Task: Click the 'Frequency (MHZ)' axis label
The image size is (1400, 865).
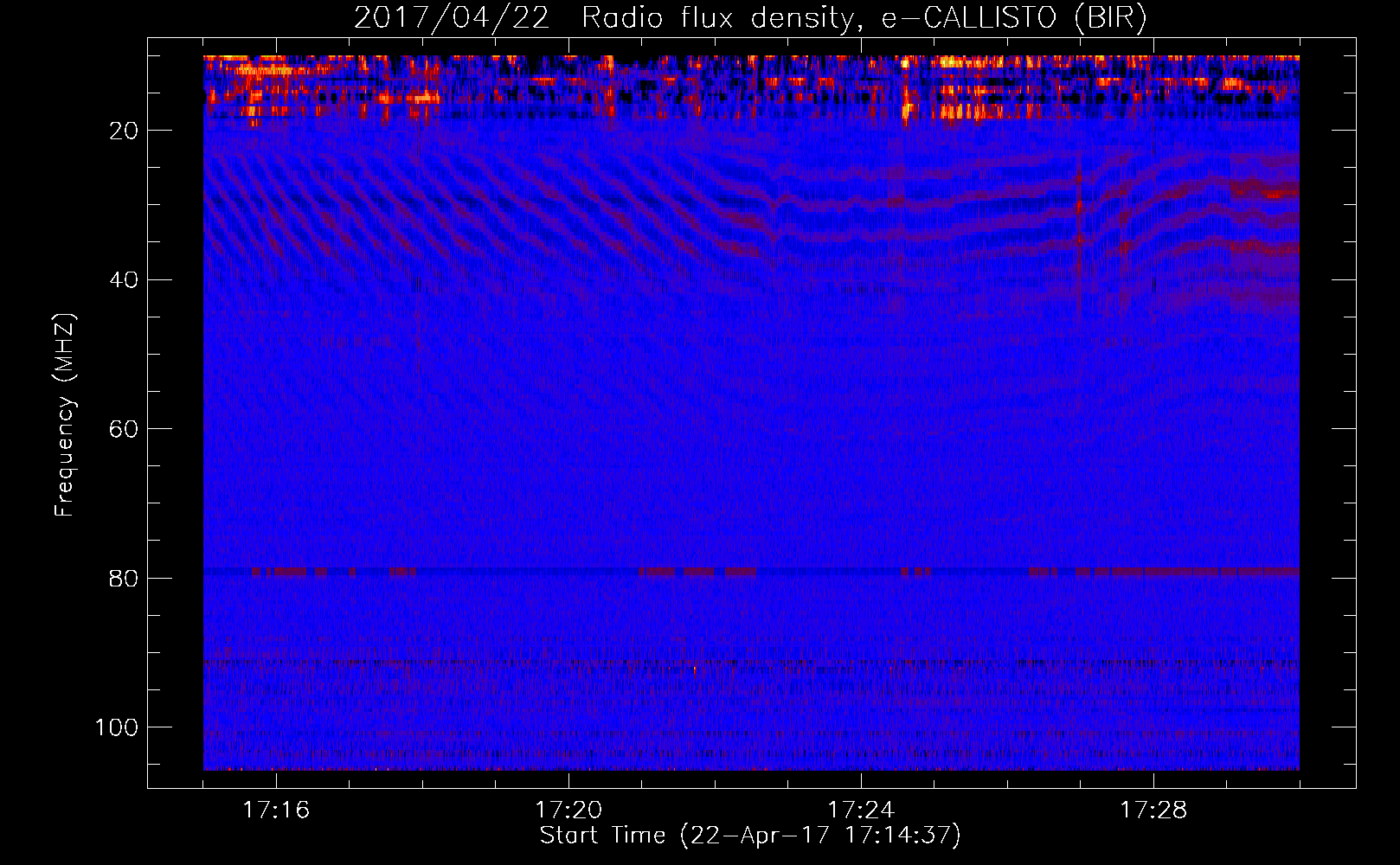Action: pos(65,414)
